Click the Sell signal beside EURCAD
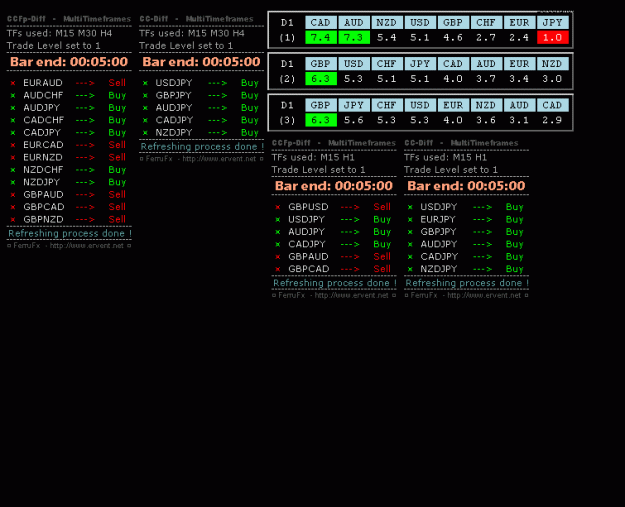This screenshot has height=507, width=625. click(117, 145)
